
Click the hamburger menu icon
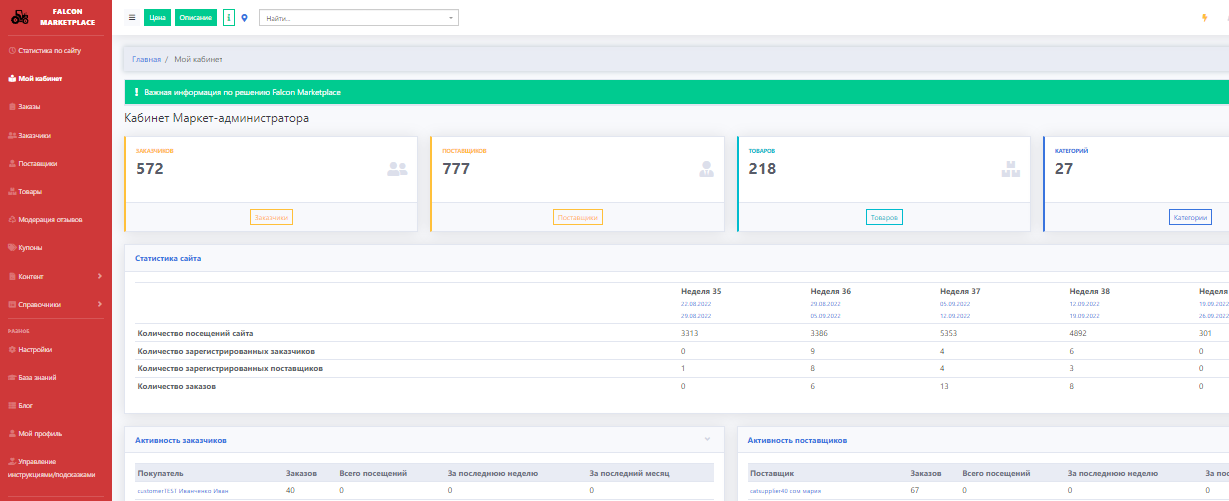pos(132,18)
